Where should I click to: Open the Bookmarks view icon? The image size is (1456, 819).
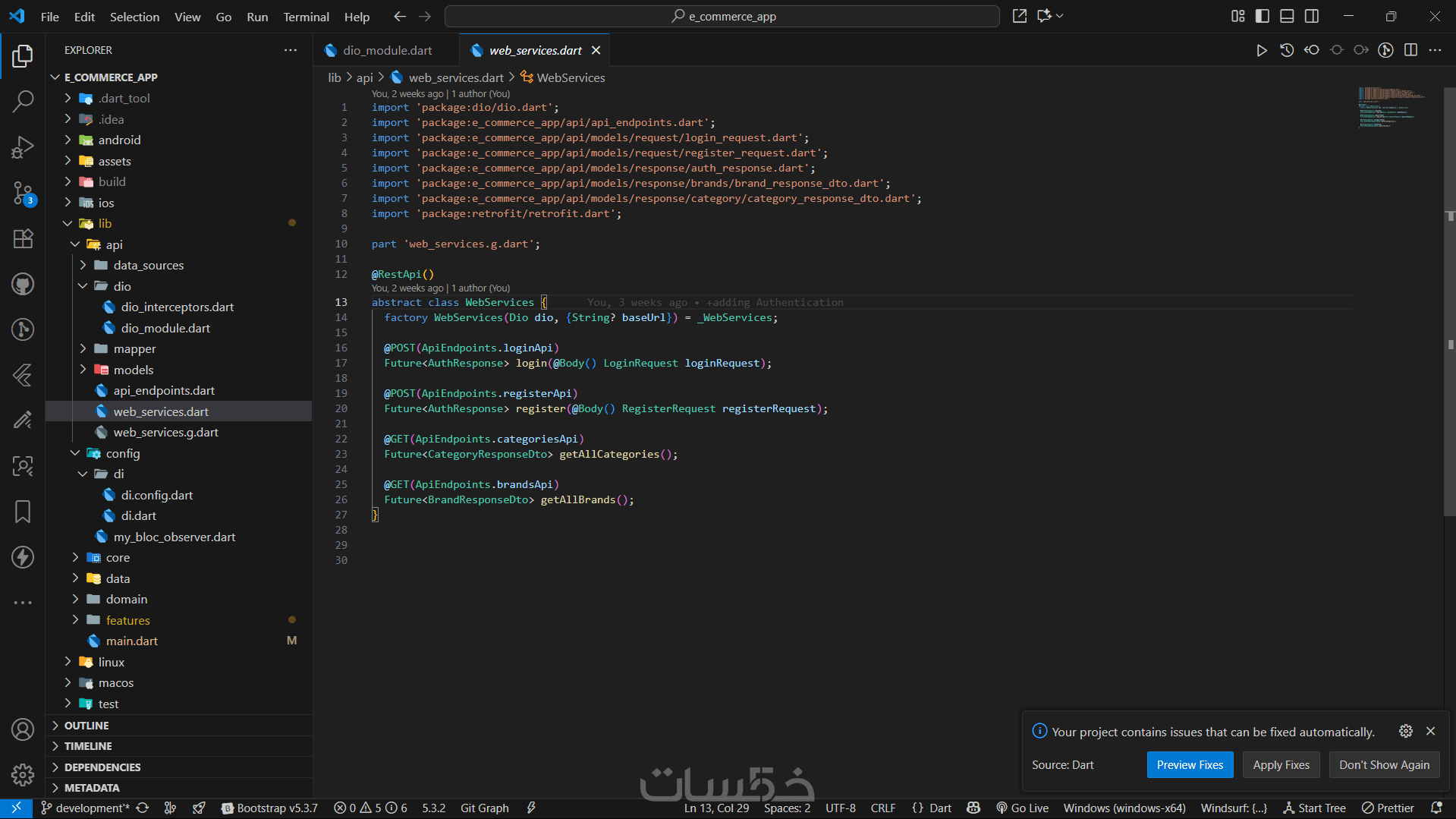click(23, 512)
